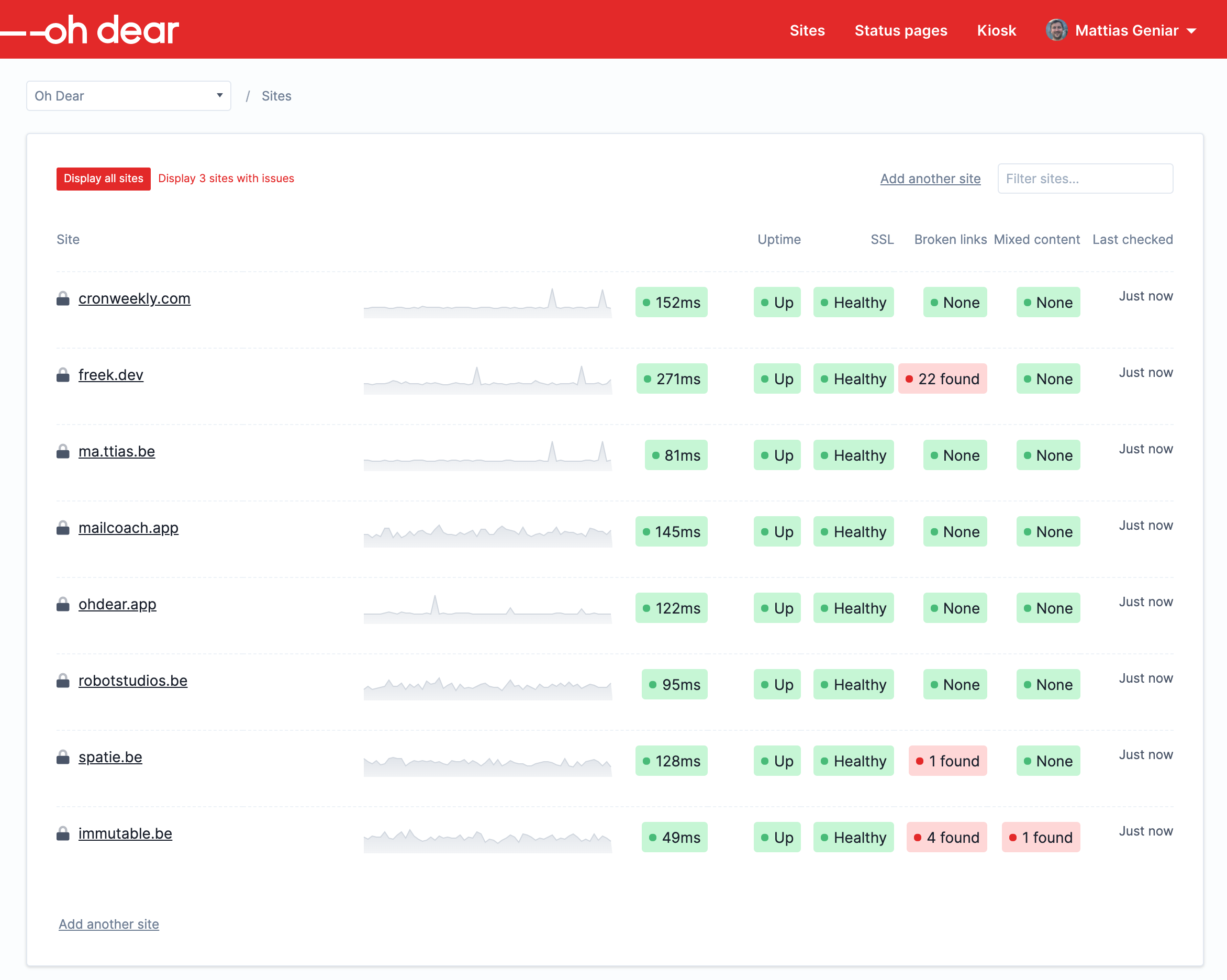Click the lock icon next to ohdear.app
Viewport: 1227px width, 980px height.
pyautogui.click(x=62, y=604)
